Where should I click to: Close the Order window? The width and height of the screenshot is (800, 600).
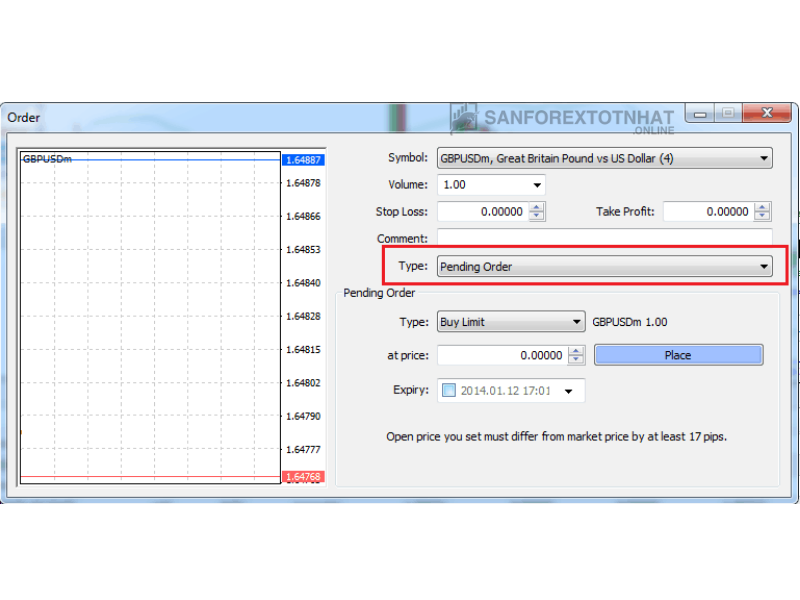point(767,113)
